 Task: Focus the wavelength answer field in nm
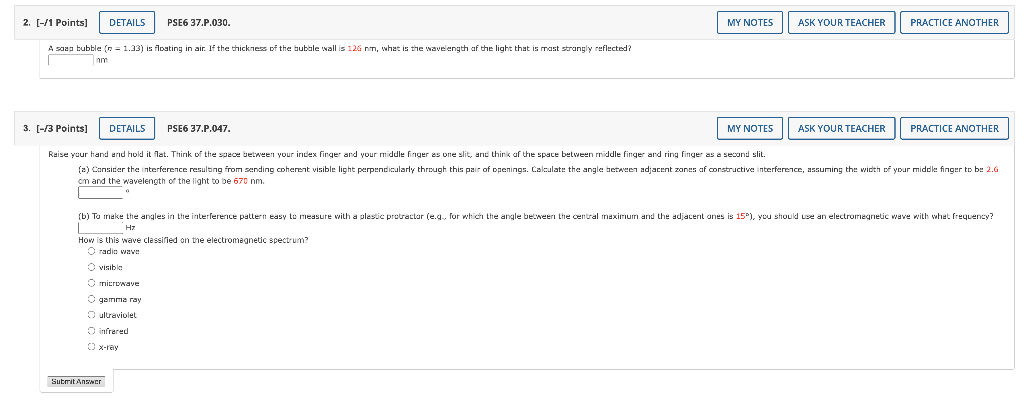[x=71, y=60]
